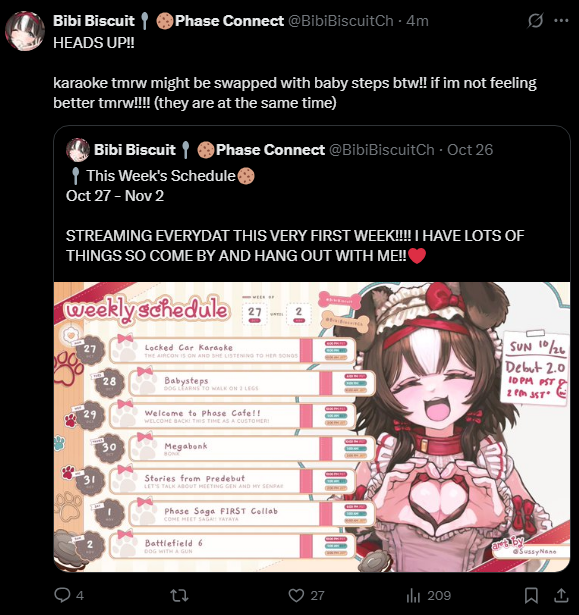The image size is (579, 615).
Task: Open @BibiBiscuitCh handle on main post
Action: click(x=341, y=21)
